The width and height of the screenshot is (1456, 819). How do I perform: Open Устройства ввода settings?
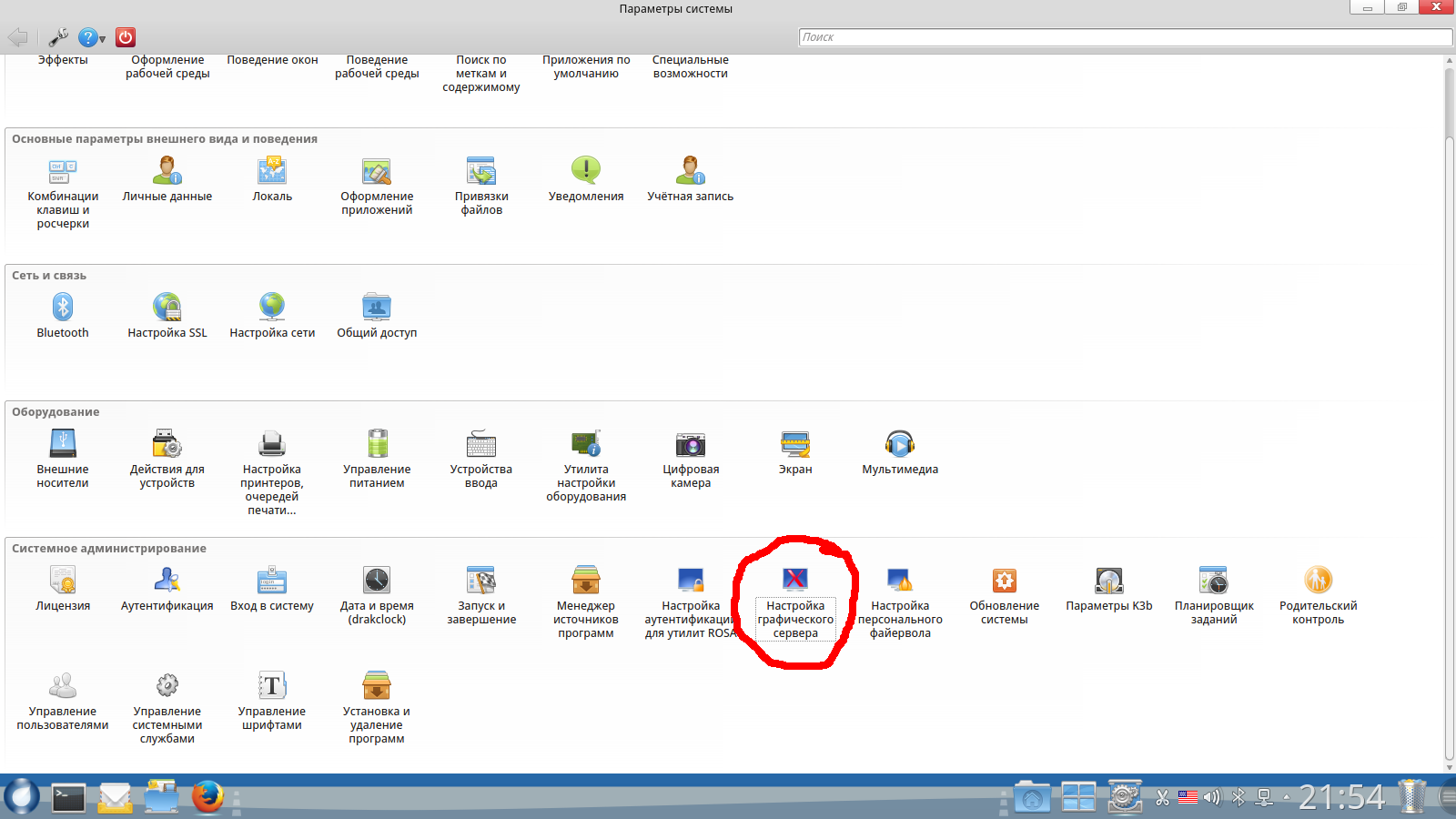point(481,460)
